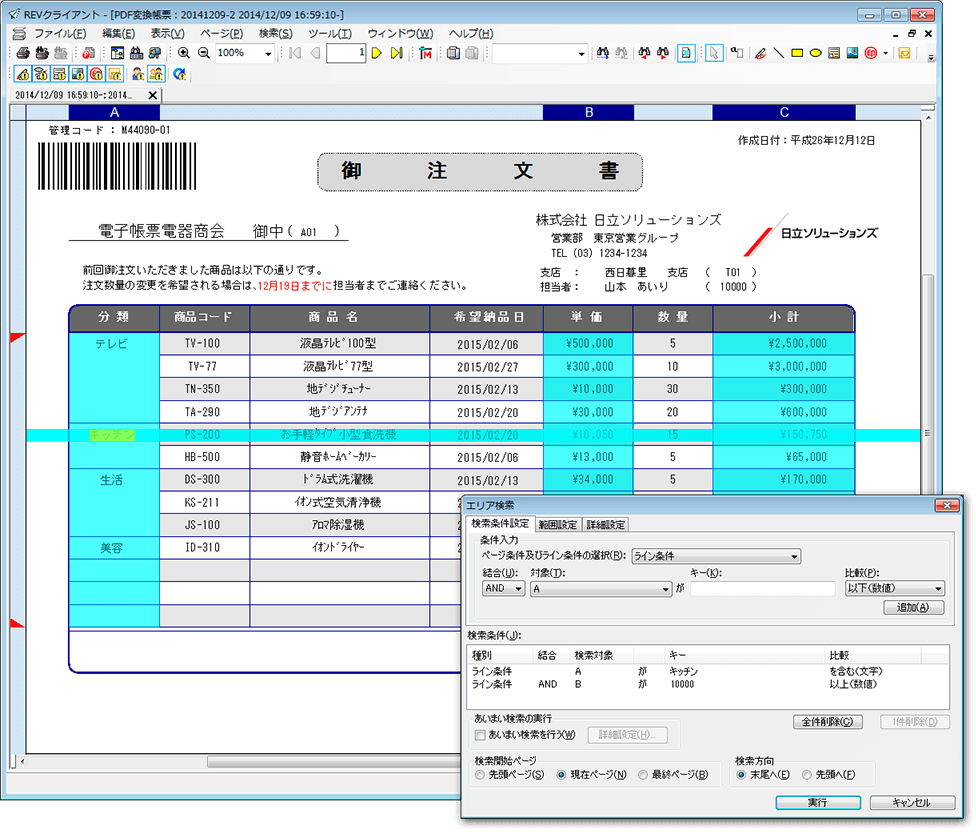Viewport: 976px width, 832px height.
Task: Expand the AND 結合 dropdown
Action: 517,589
